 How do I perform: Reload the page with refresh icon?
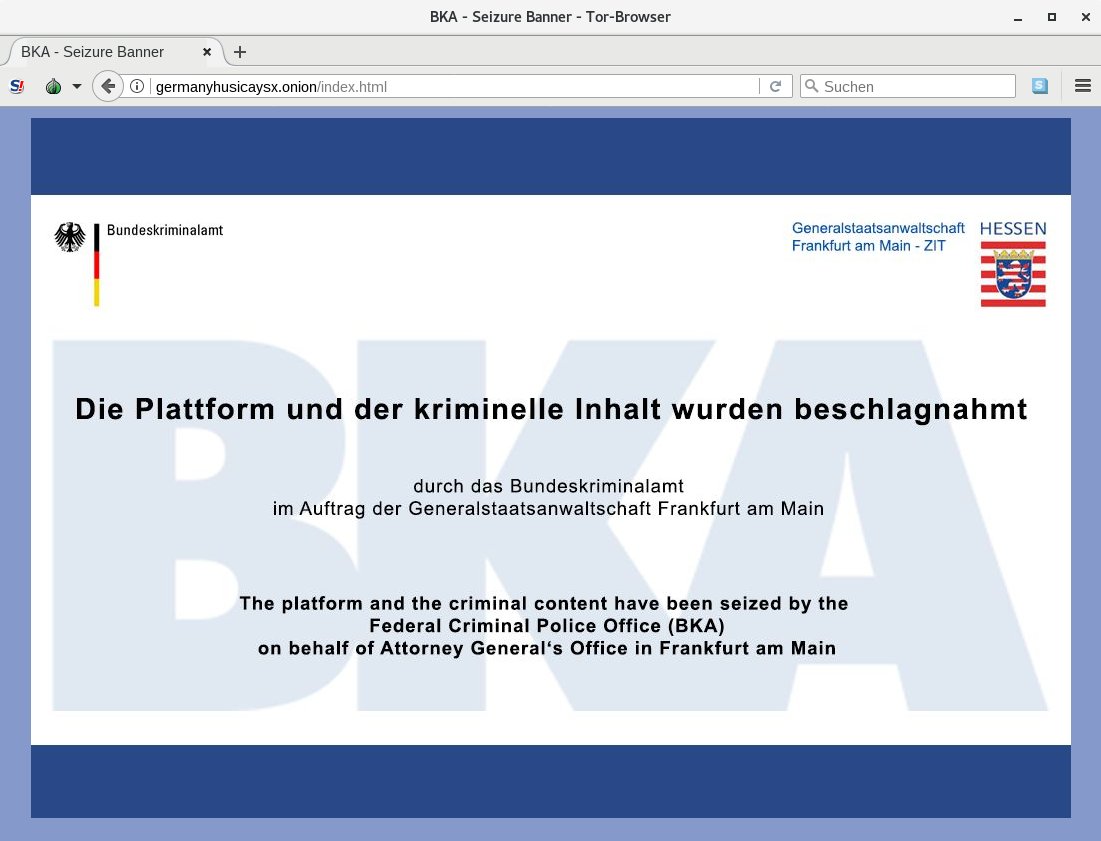tap(775, 86)
